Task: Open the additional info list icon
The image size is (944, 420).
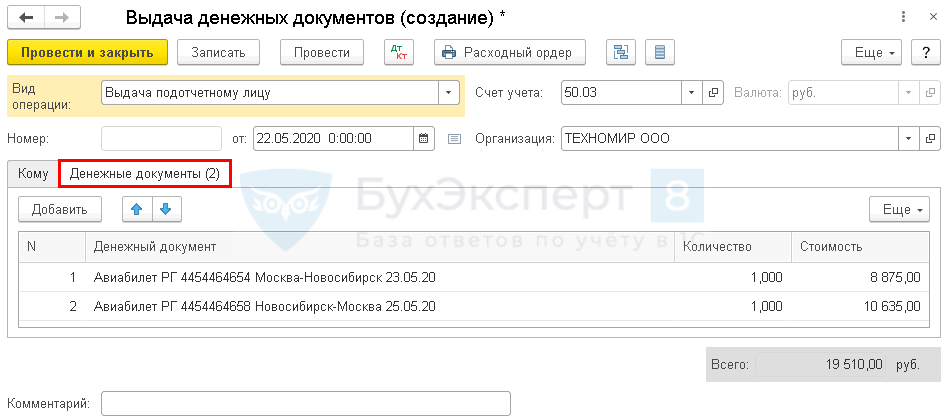Action: point(659,52)
